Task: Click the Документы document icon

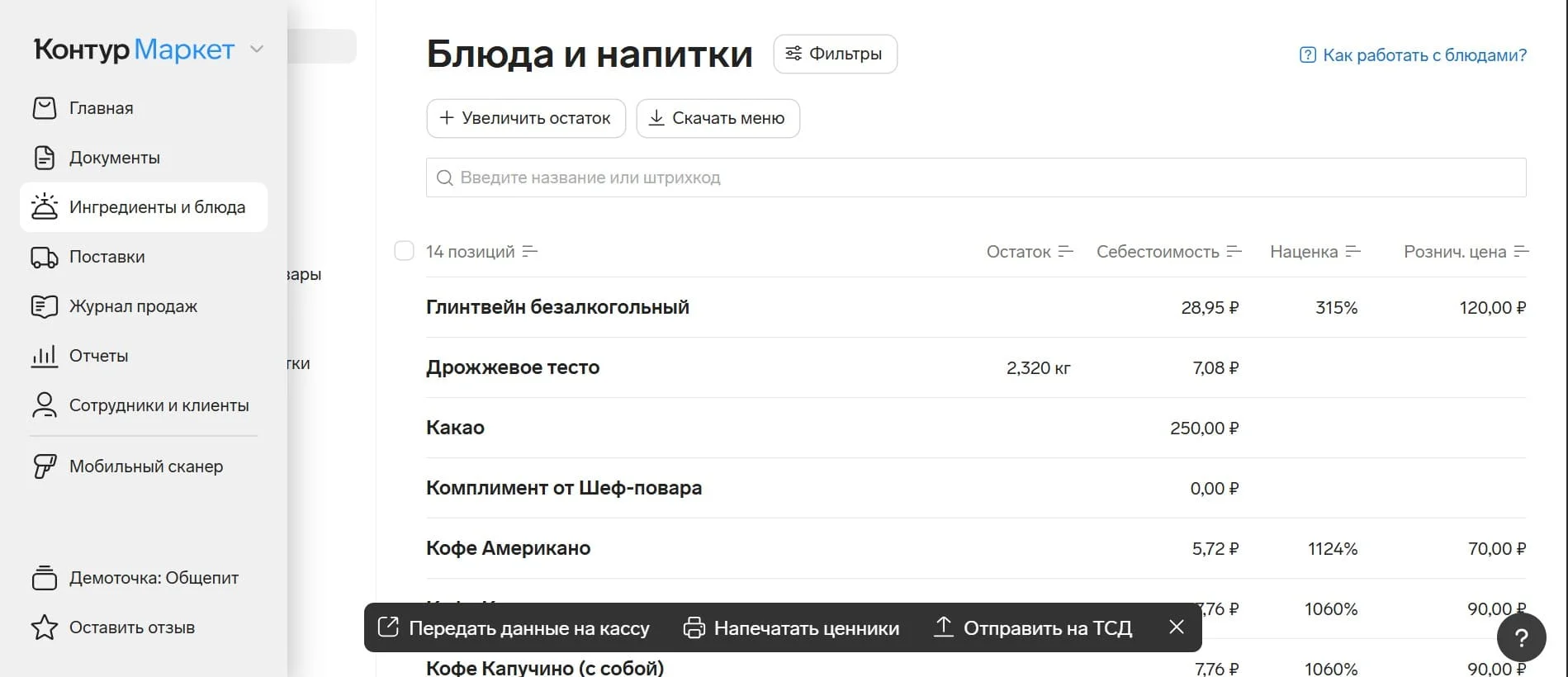Action: click(45, 158)
